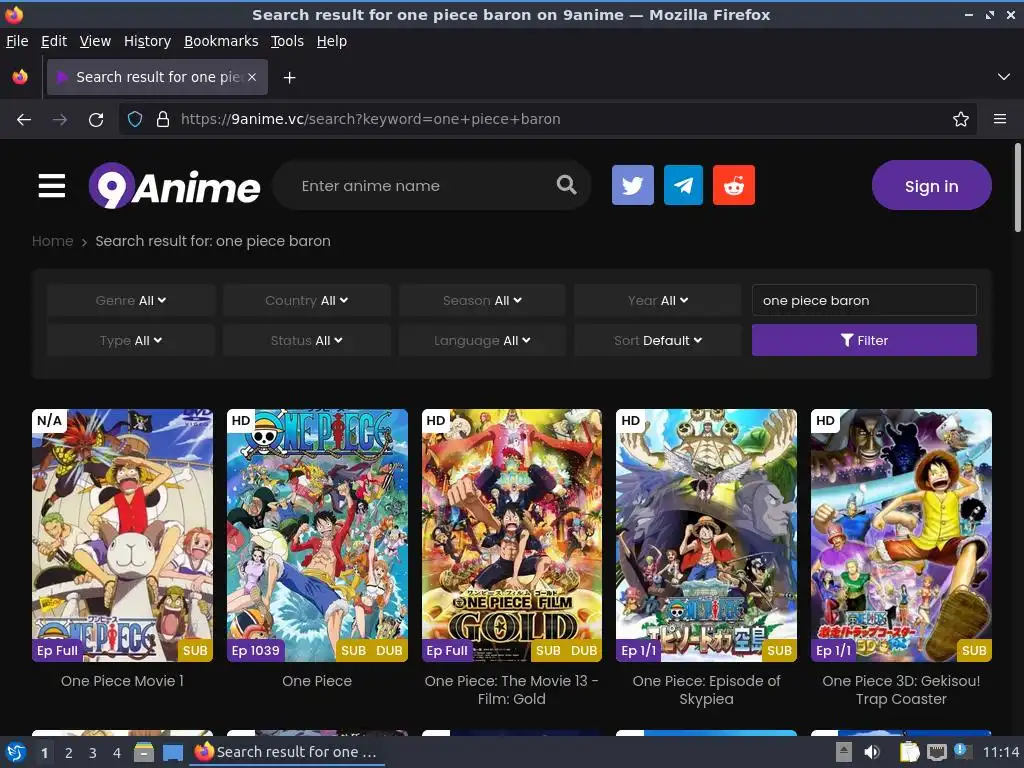Viewport: 1024px width, 768px height.
Task: Open the Firefox application menu
Action: coord(1000,120)
